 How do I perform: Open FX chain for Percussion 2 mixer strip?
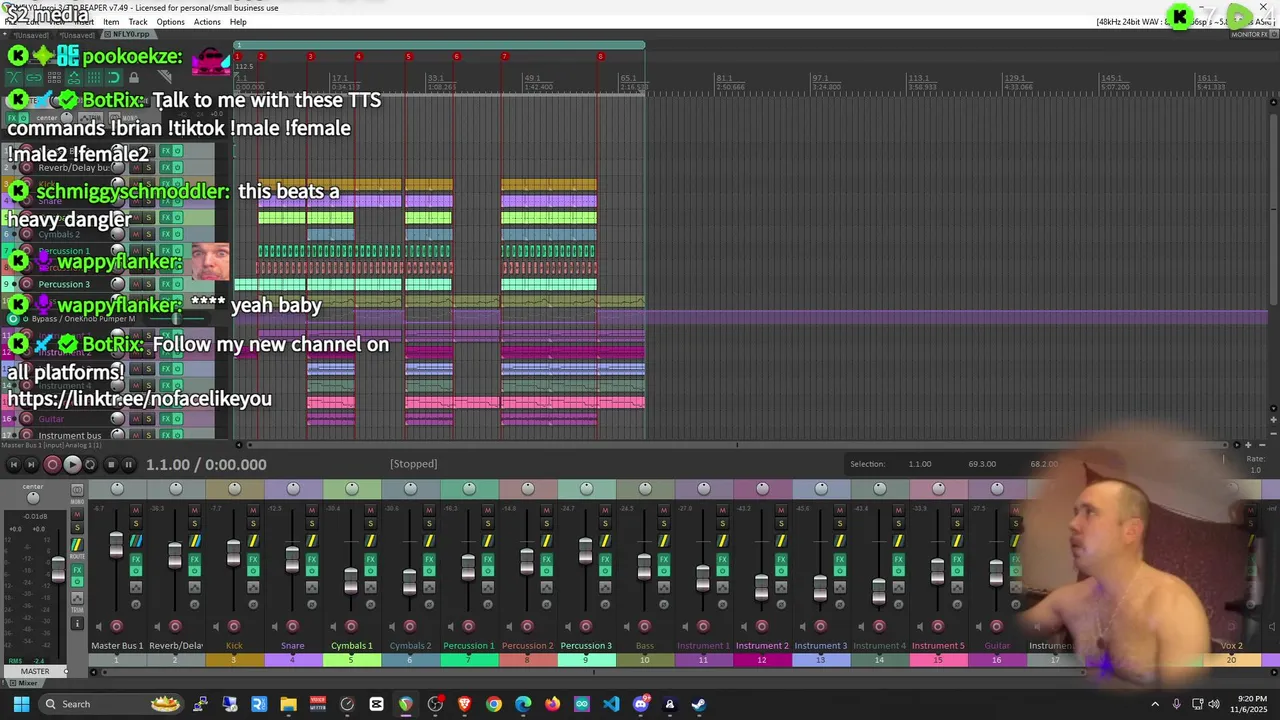546,559
